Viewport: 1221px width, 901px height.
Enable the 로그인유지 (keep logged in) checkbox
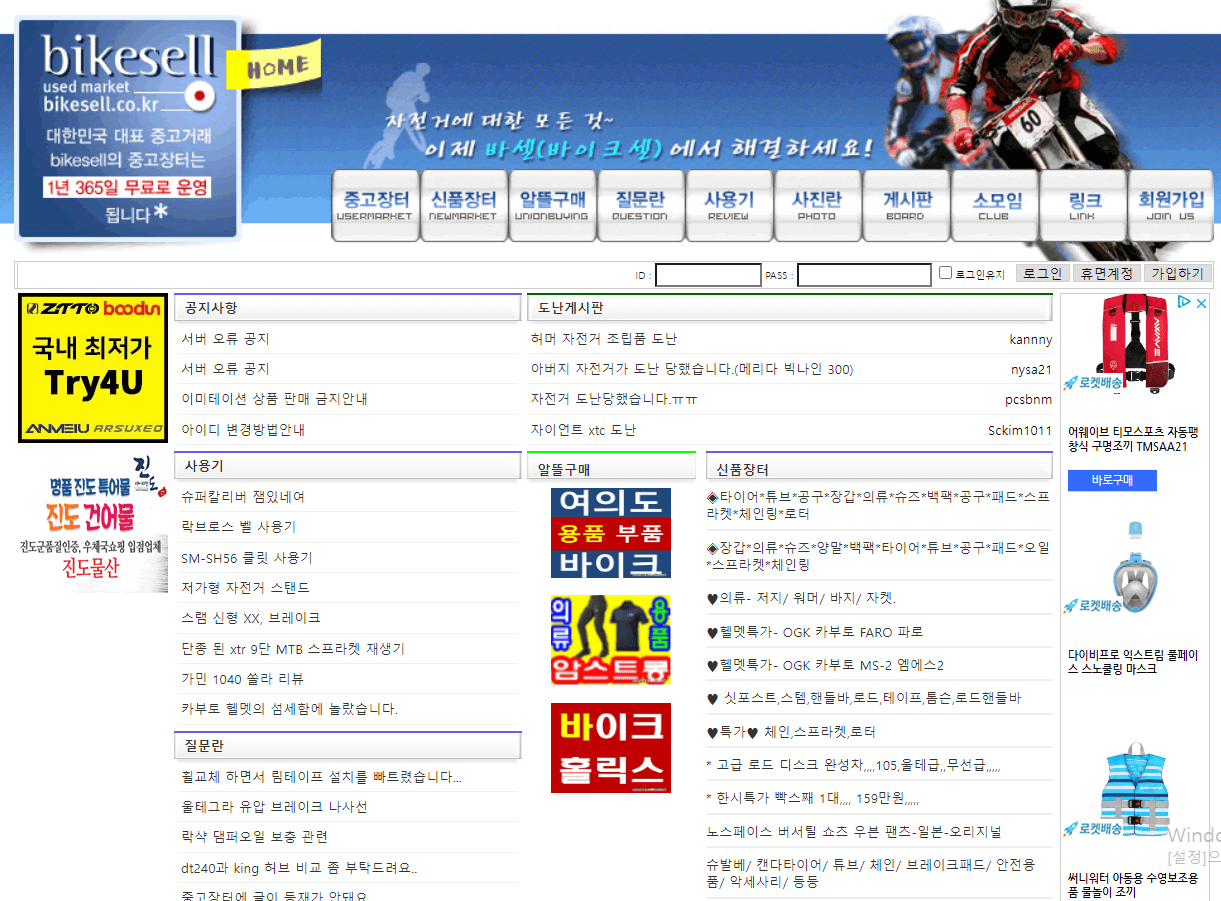[x=943, y=274]
